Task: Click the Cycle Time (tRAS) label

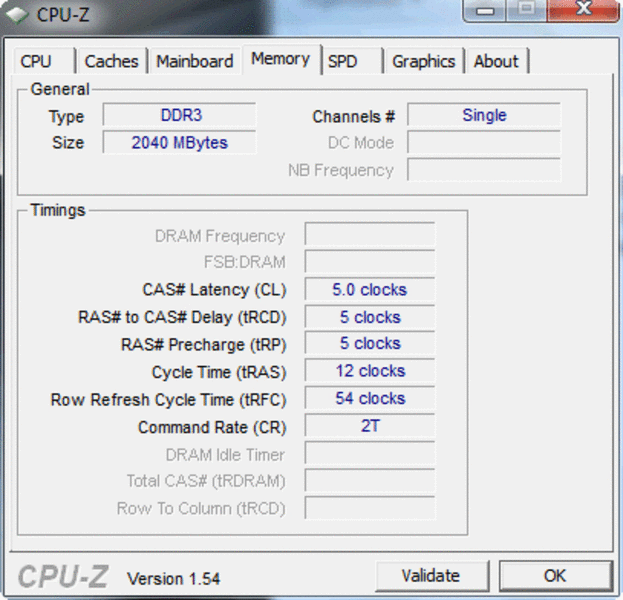Action: pyautogui.click(x=219, y=372)
